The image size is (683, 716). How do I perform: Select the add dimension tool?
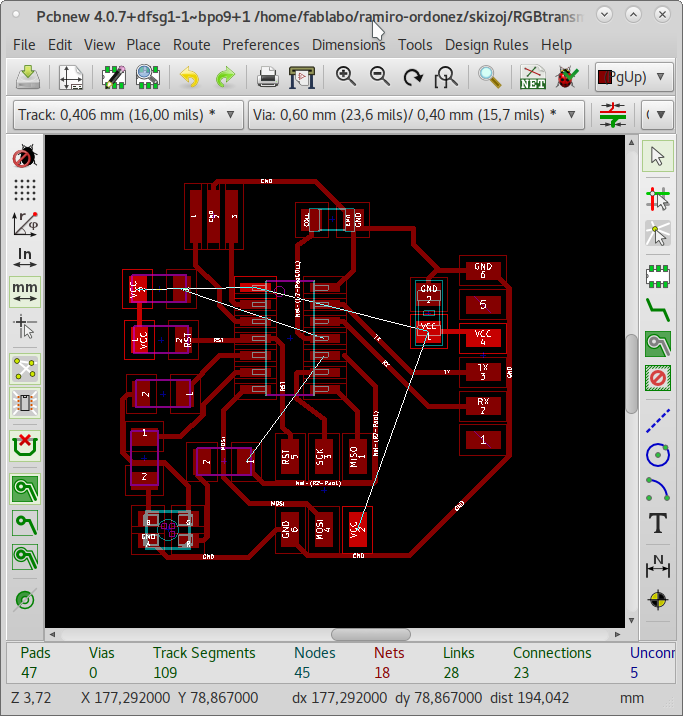[x=658, y=566]
